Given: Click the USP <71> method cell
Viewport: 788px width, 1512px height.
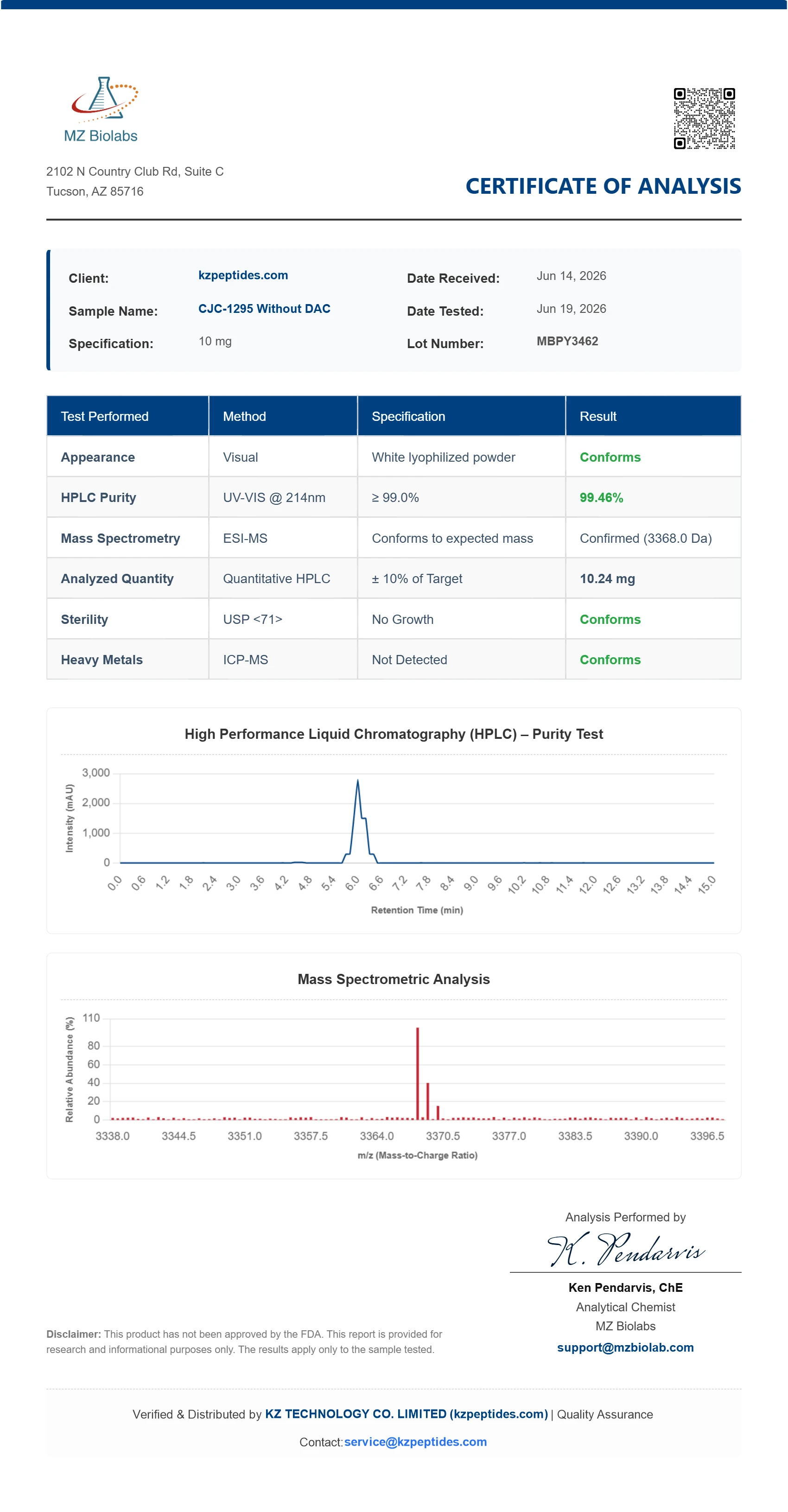Looking at the screenshot, I should pyautogui.click(x=253, y=619).
